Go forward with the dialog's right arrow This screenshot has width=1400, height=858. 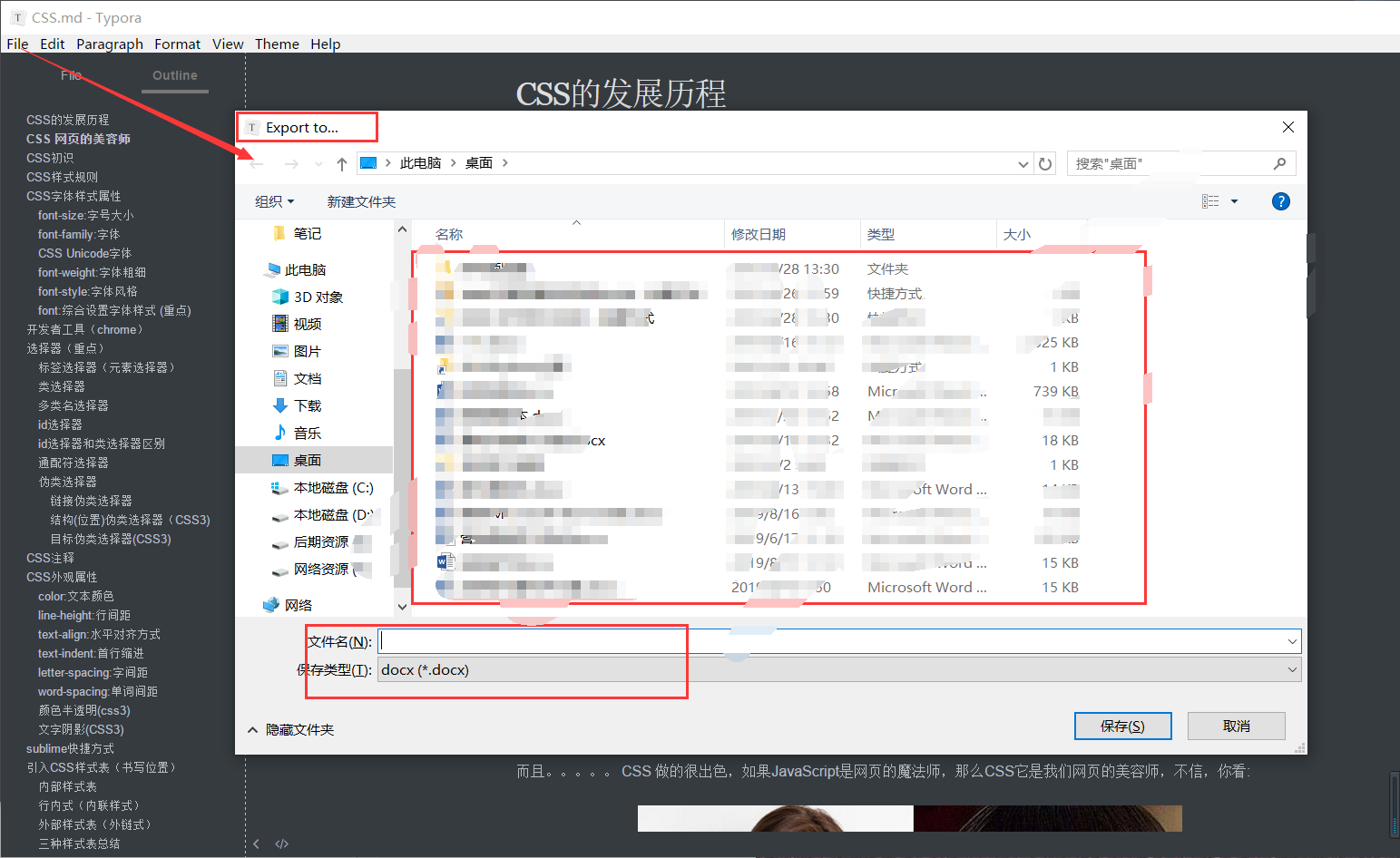(291, 164)
